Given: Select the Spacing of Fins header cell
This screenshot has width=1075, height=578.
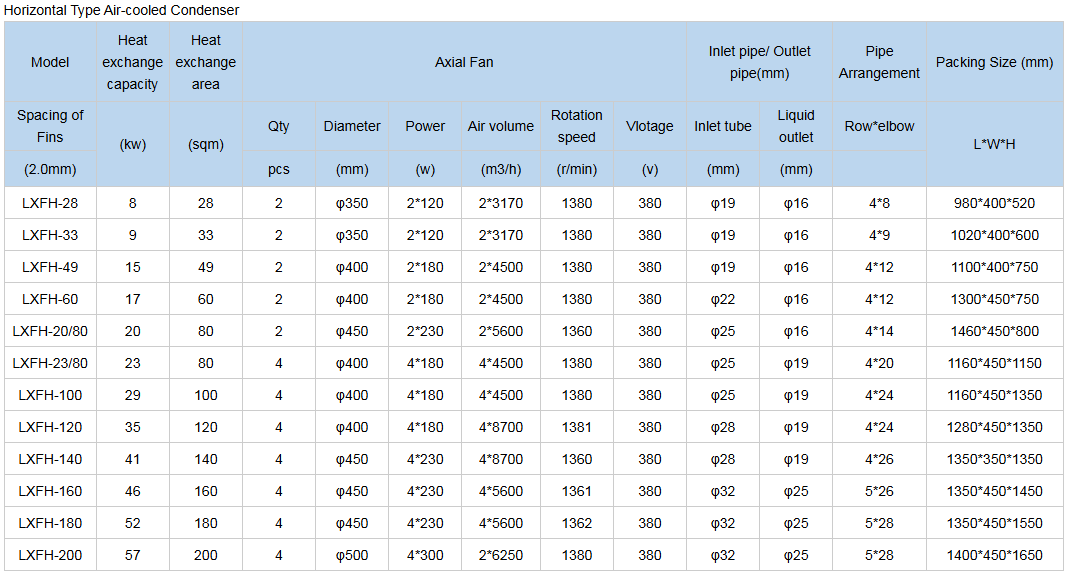Looking at the screenshot, I should point(50,126).
